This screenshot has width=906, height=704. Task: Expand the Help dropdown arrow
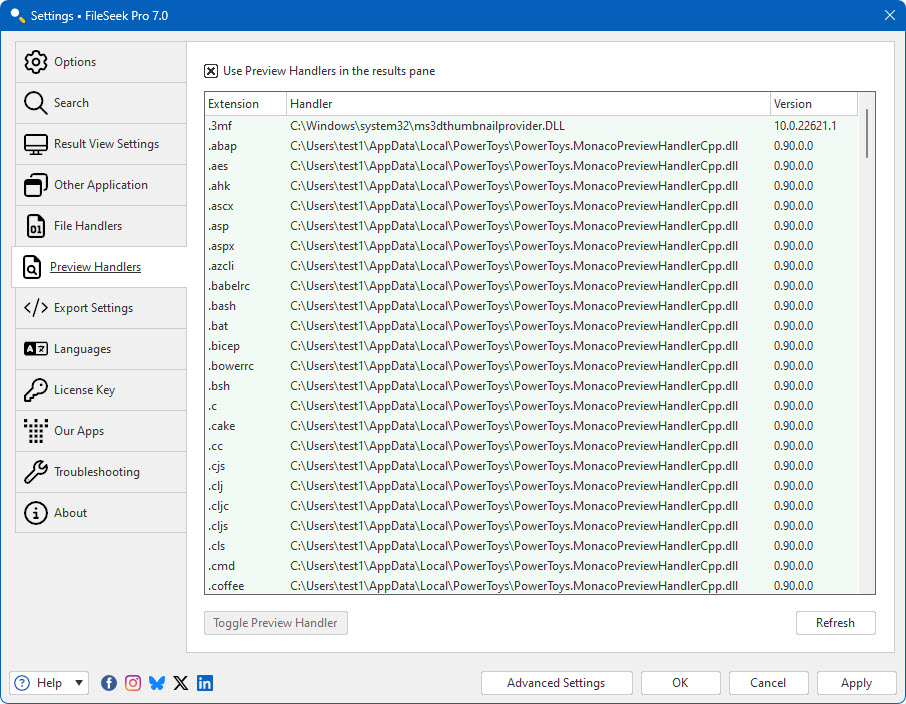point(79,683)
